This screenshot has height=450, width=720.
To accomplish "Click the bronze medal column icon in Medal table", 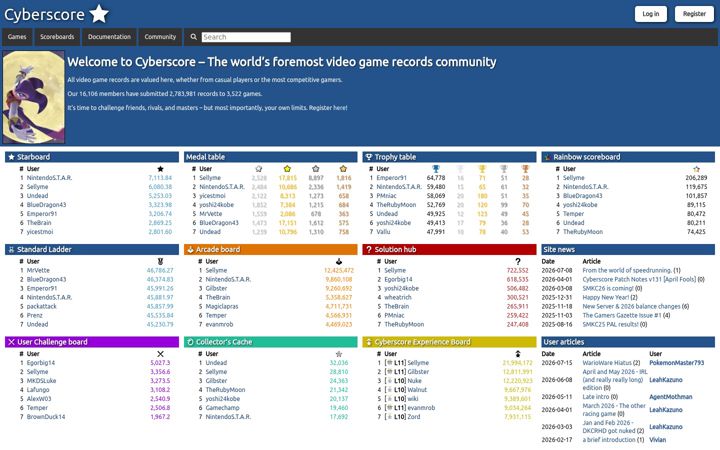I will tap(343, 169).
